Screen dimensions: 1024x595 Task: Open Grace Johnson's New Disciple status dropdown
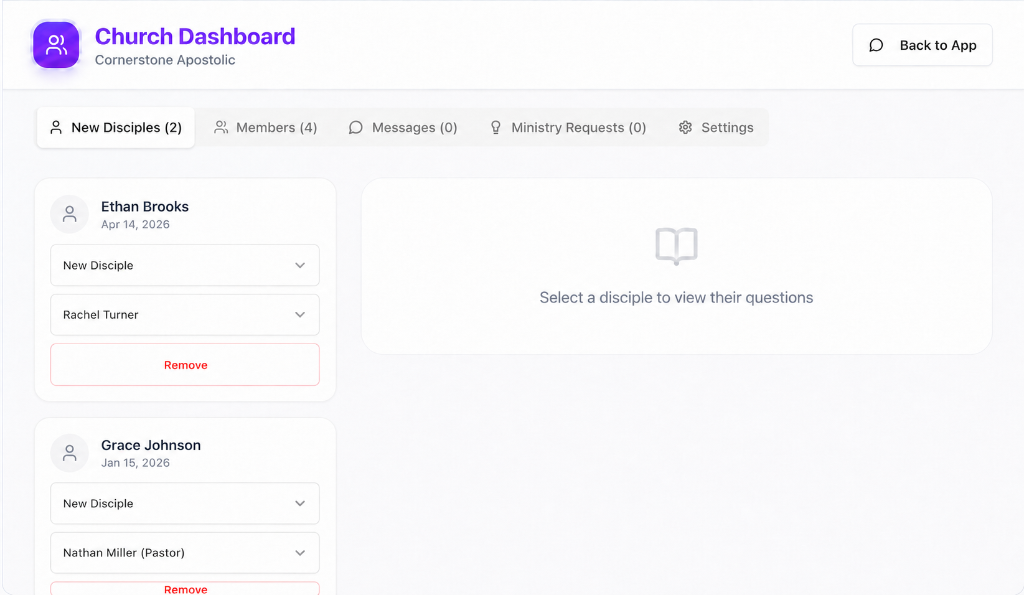pos(185,504)
